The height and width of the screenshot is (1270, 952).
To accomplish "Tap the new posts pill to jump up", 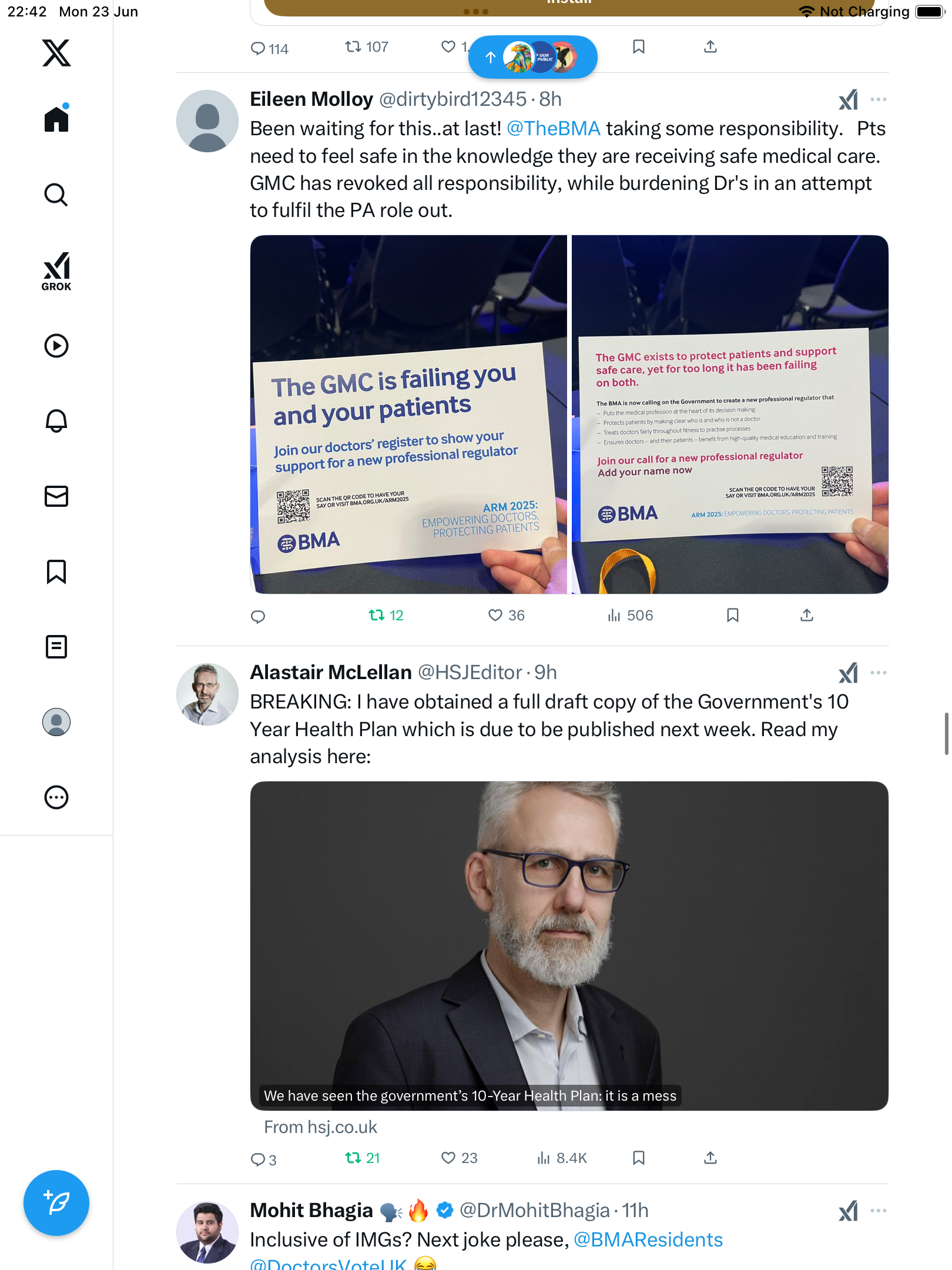I will 533,57.
